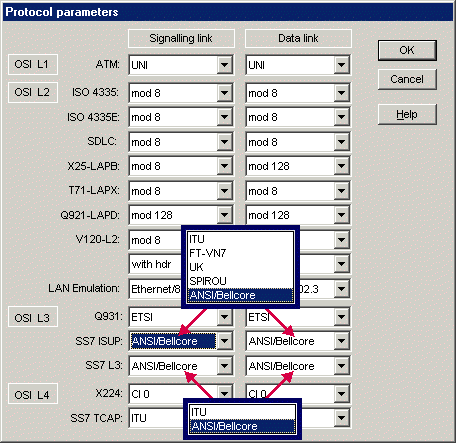The width and height of the screenshot is (456, 443).
Task: Pick ITU in the lower SS7 L3 list
Action: pyautogui.click(x=242, y=412)
